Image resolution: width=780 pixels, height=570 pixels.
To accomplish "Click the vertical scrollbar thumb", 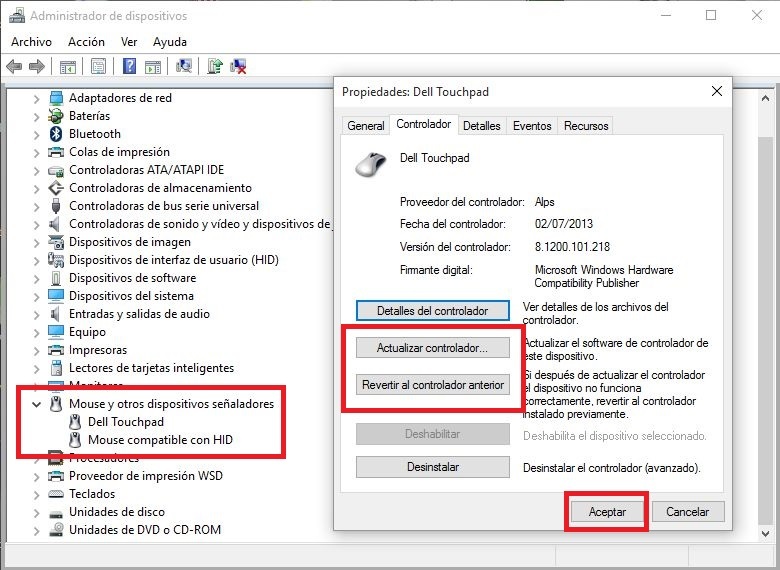I will (x=766, y=330).
